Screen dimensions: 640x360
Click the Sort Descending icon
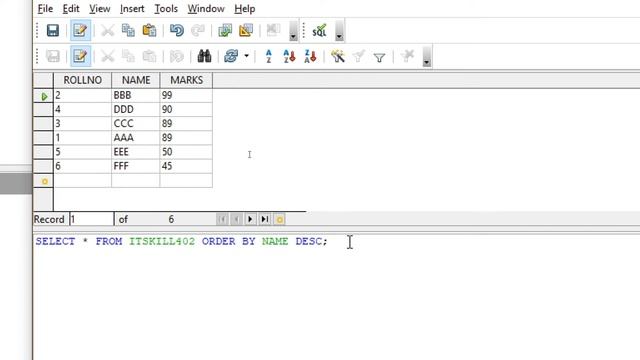click(310, 56)
